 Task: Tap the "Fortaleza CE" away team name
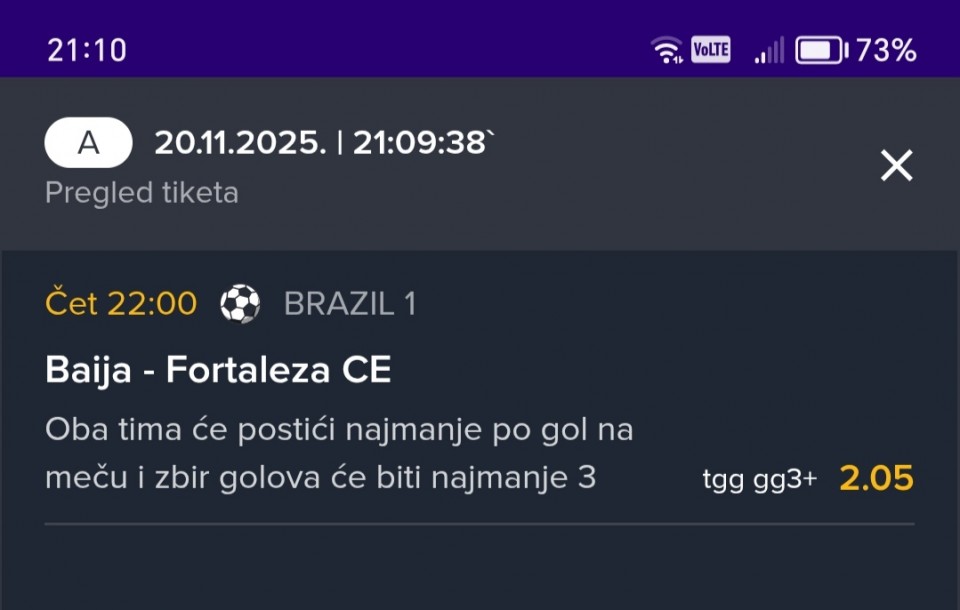click(x=278, y=370)
